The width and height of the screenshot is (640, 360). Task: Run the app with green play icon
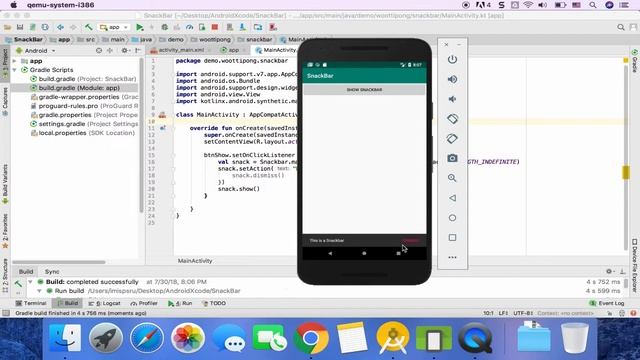(x=140, y=27)
